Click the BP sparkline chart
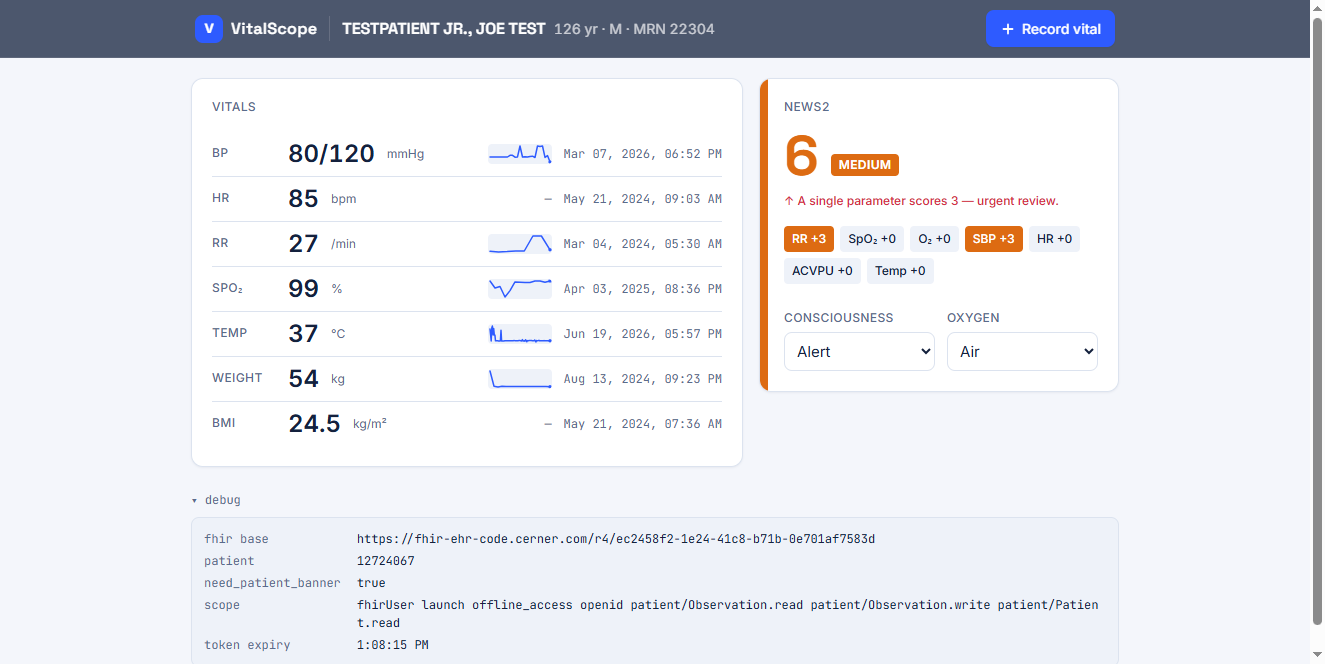Screen dimensions: 1325x664 pos(520,154)
